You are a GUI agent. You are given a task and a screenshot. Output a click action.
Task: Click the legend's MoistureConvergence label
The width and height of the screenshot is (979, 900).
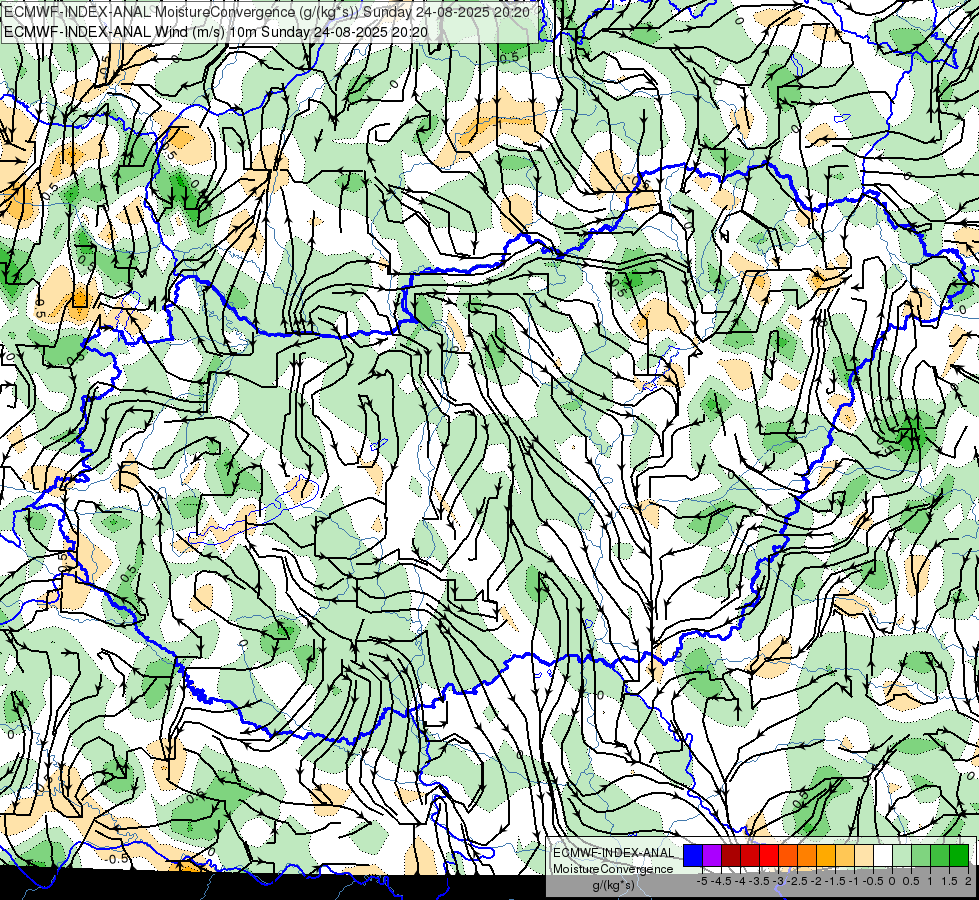pyautogui.click(x=613, y=869)
